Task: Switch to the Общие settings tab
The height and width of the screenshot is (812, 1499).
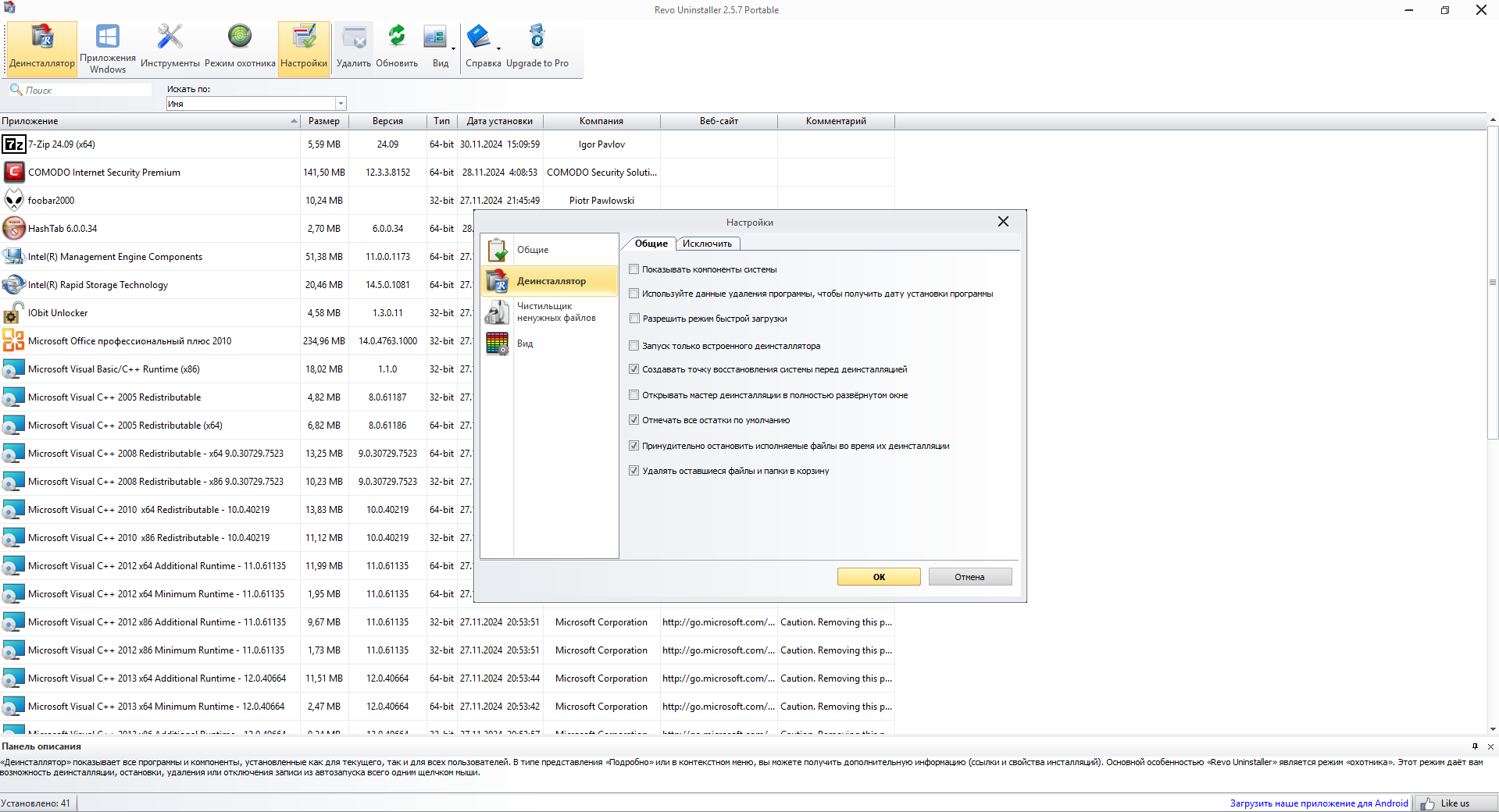Action: (651, 244)
